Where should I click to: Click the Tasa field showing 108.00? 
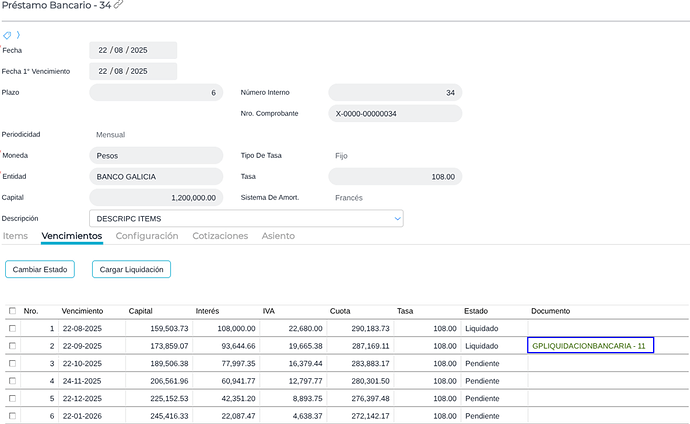395,177
